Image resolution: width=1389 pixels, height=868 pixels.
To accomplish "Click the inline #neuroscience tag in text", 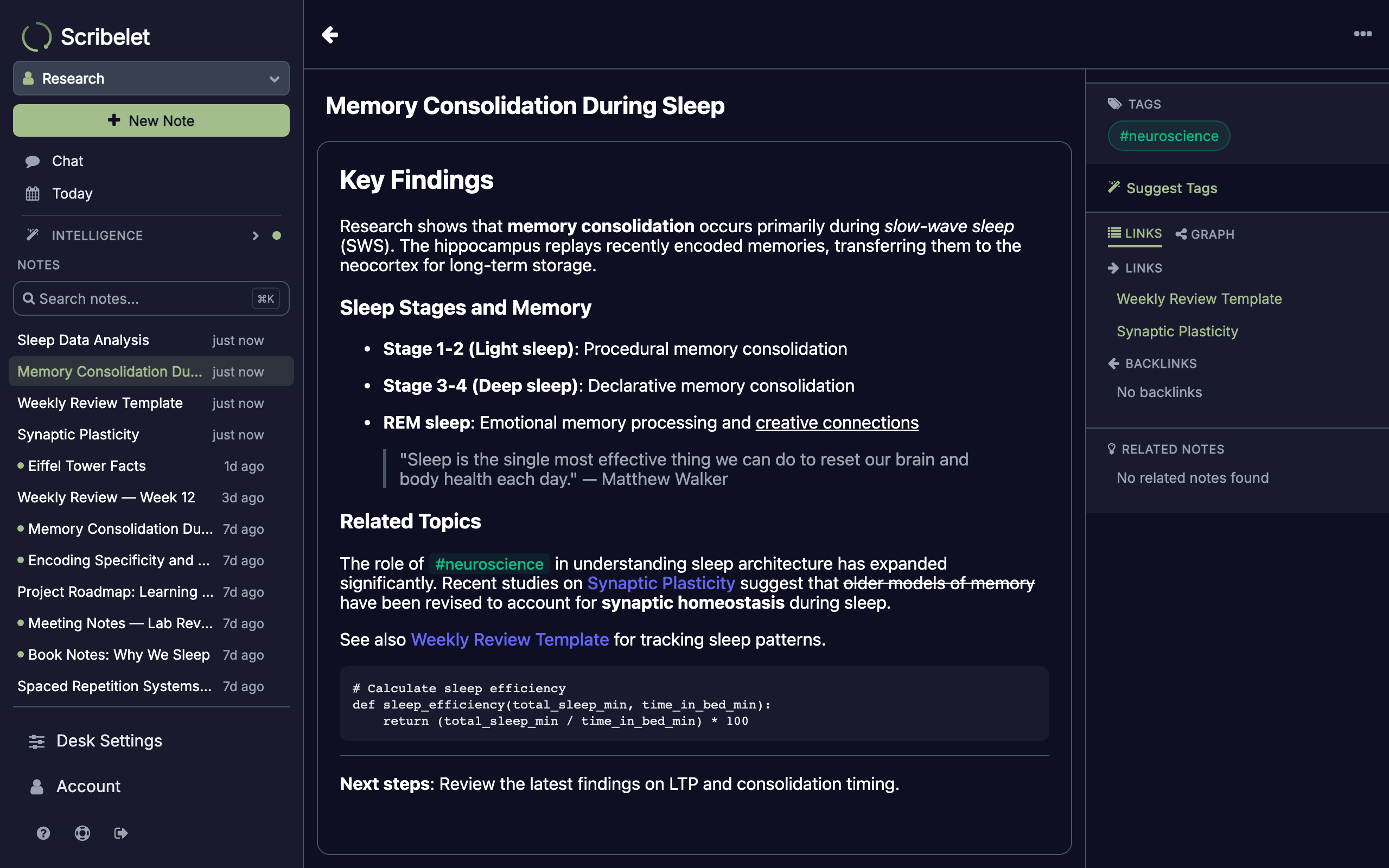I will [489, 564].
